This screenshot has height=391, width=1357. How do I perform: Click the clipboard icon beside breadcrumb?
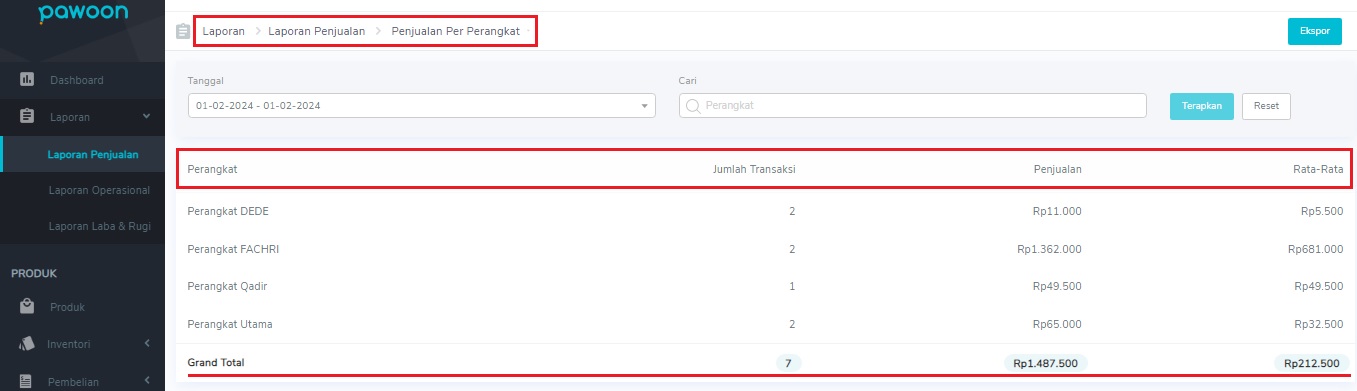(182, 31)
